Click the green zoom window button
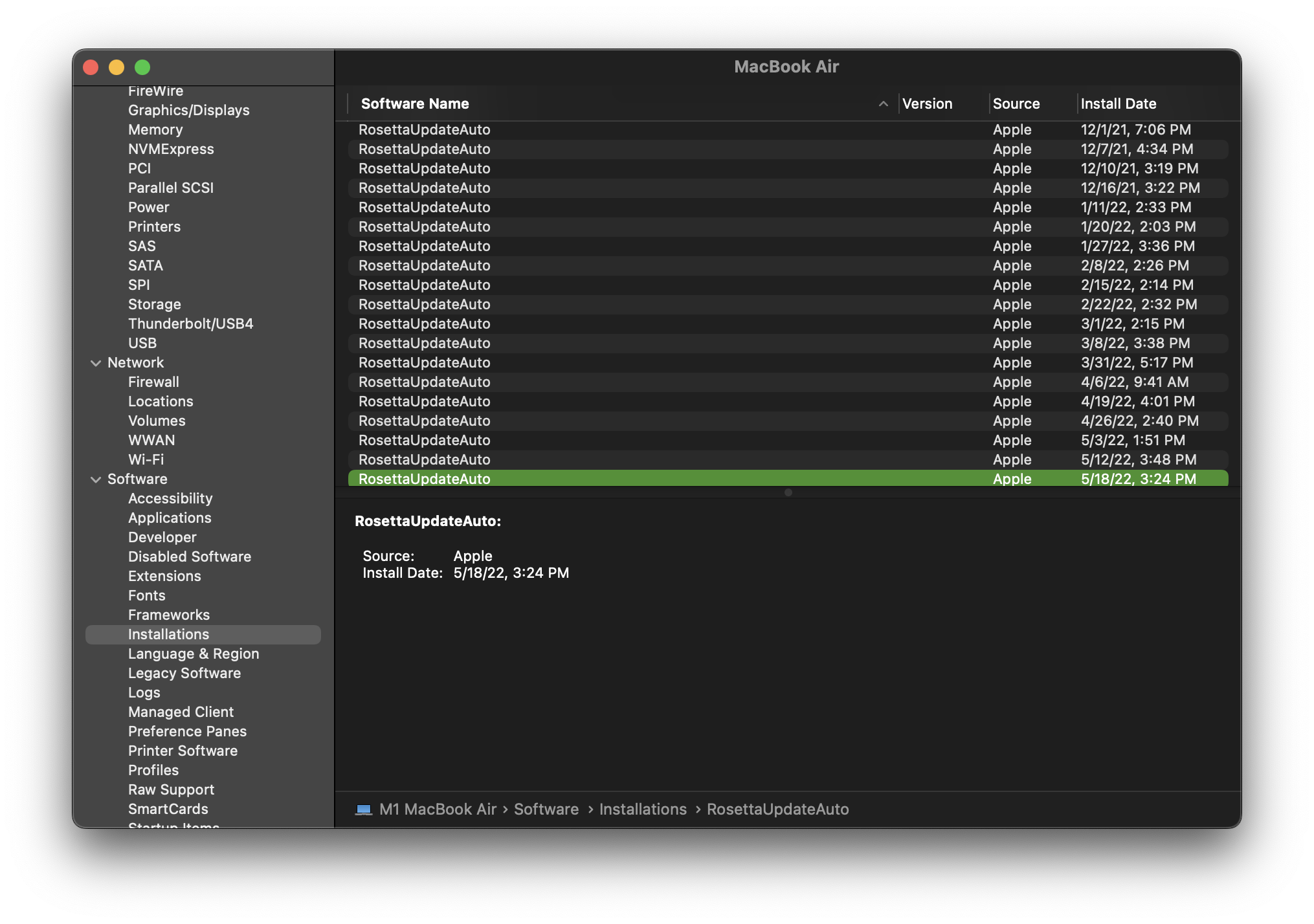Image resolution: width=1314 pixels, height=924 pixels. tap(142, 67)
